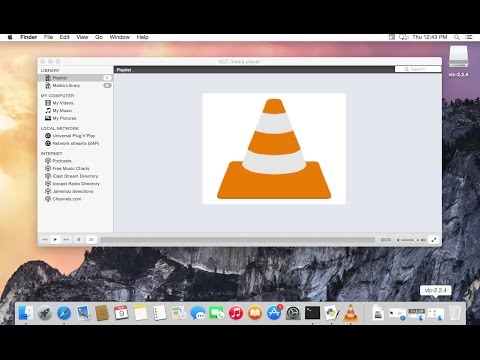Image resolution: width=480 pixels, height=360 pixels.
Task: Select Media Library in the sidebar
Action: [75, 85]
